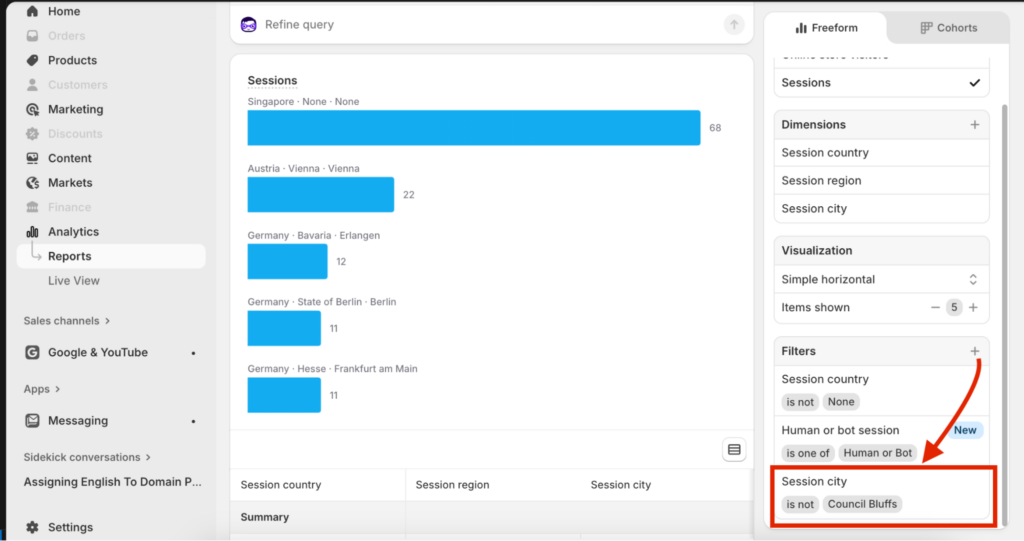The width and height of the screenshot is (1024, 541).
Task: Open Home in the sidebar
Action: click(x=63, y=11)
